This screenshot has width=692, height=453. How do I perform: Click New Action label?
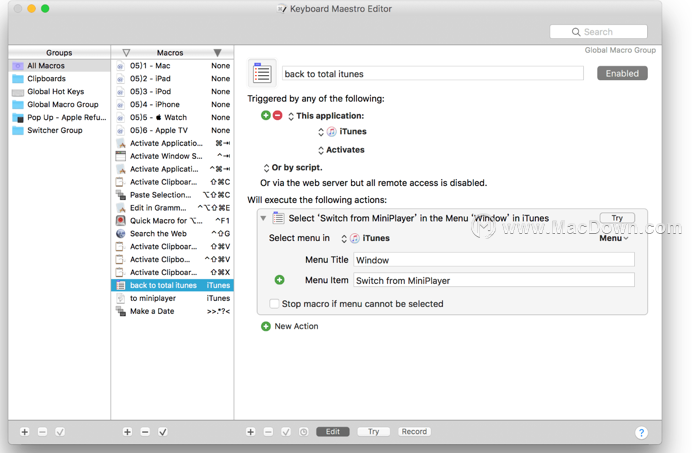[296, 326]
